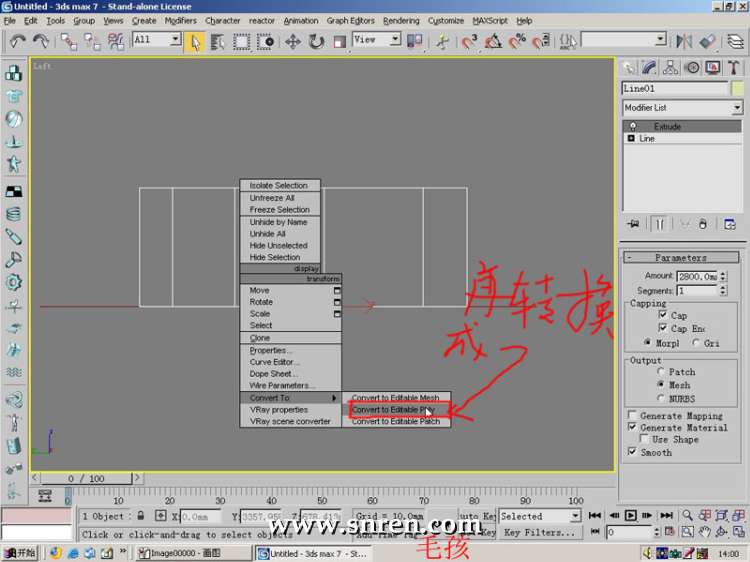Image resolution: width=750 pixels, height=562 pixels.
Task: Choose the Rectangular Selection Region icon
Action: (242, 42)
